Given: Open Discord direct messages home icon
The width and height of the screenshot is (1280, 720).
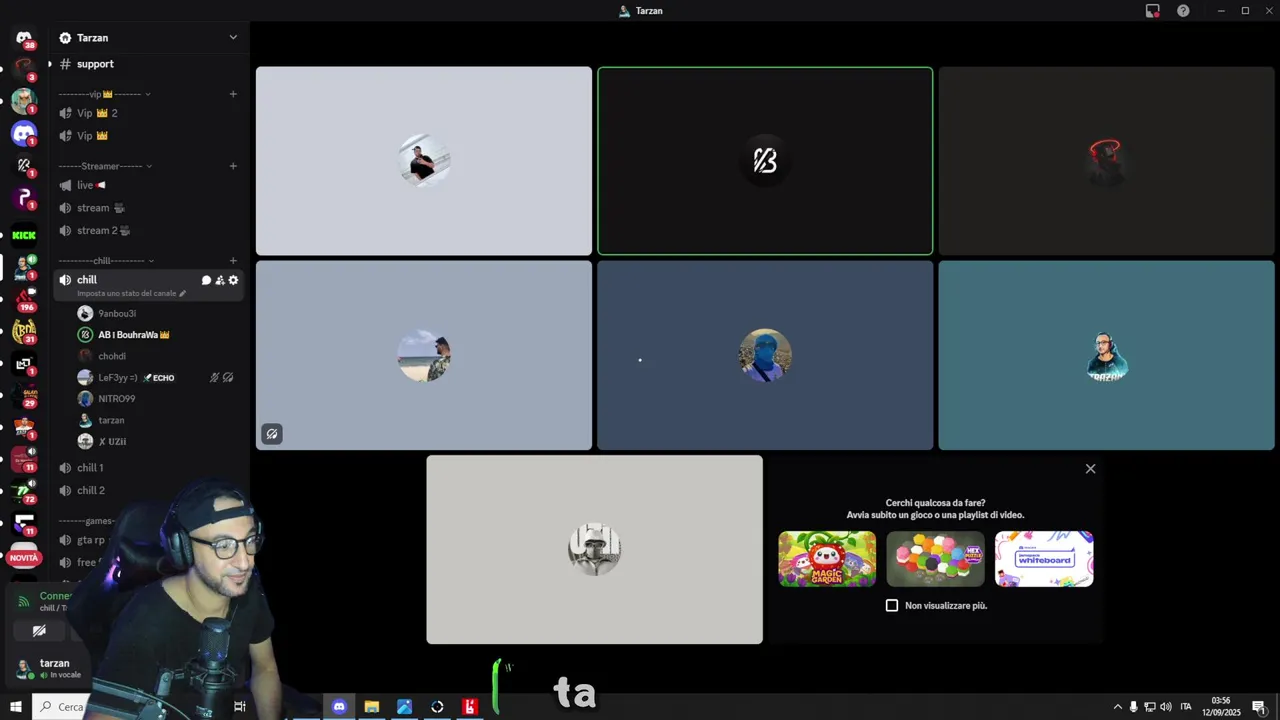Looking at the screenshot, I should tap(24, 39).
